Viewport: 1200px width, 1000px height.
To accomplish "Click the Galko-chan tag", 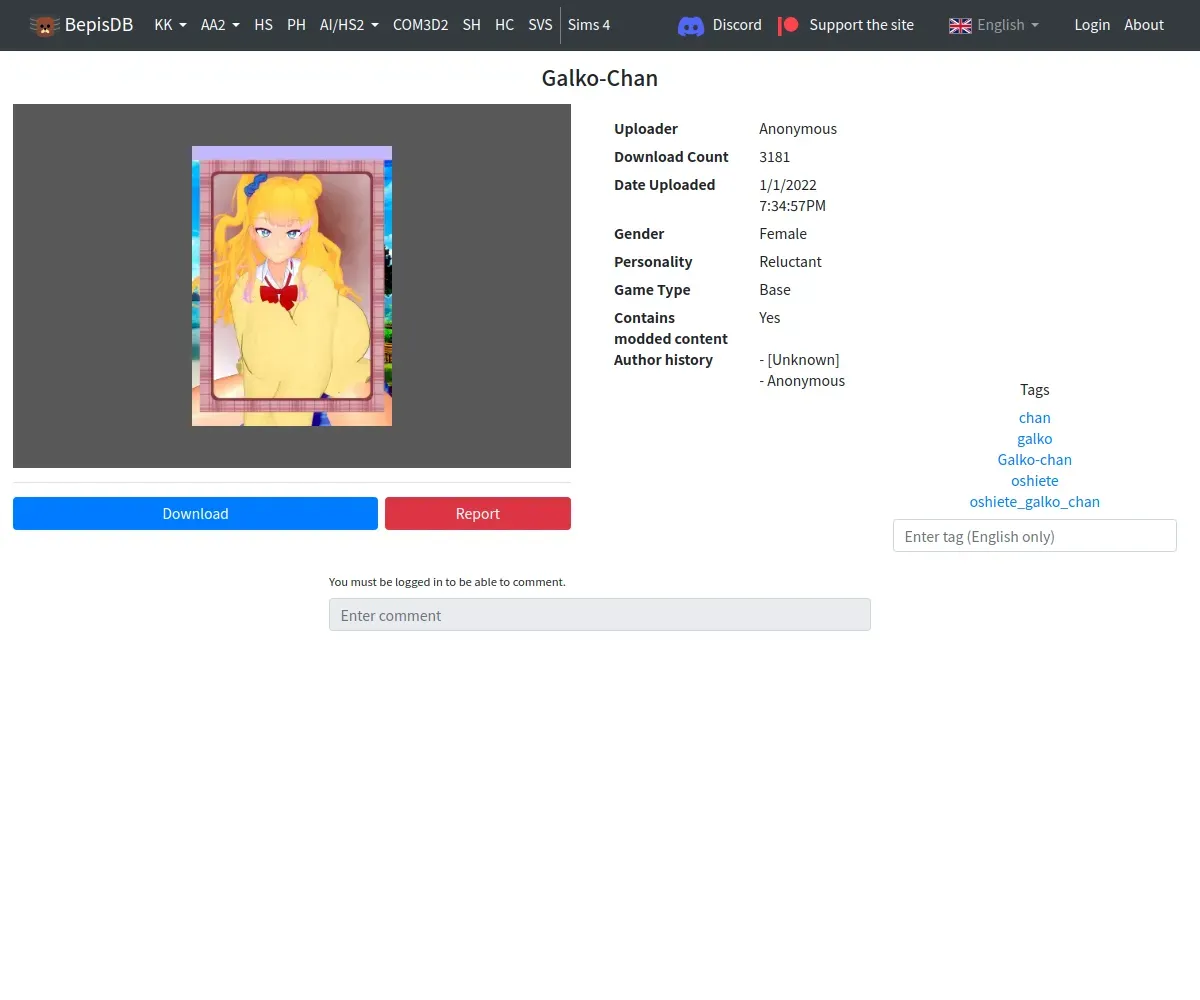I will click(1035, 460).
